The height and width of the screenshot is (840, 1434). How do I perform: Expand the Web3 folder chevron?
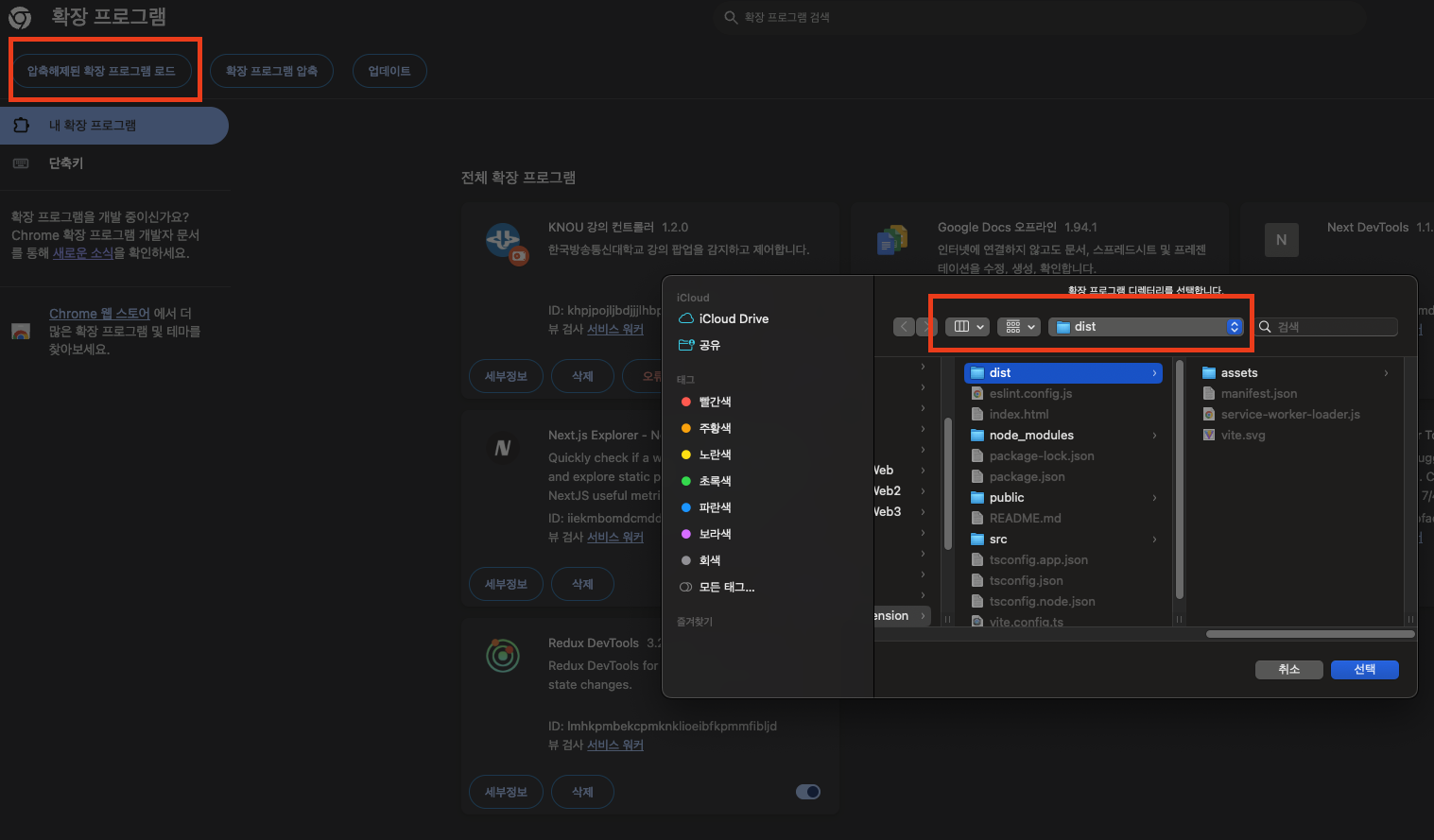tap(923, 512)
